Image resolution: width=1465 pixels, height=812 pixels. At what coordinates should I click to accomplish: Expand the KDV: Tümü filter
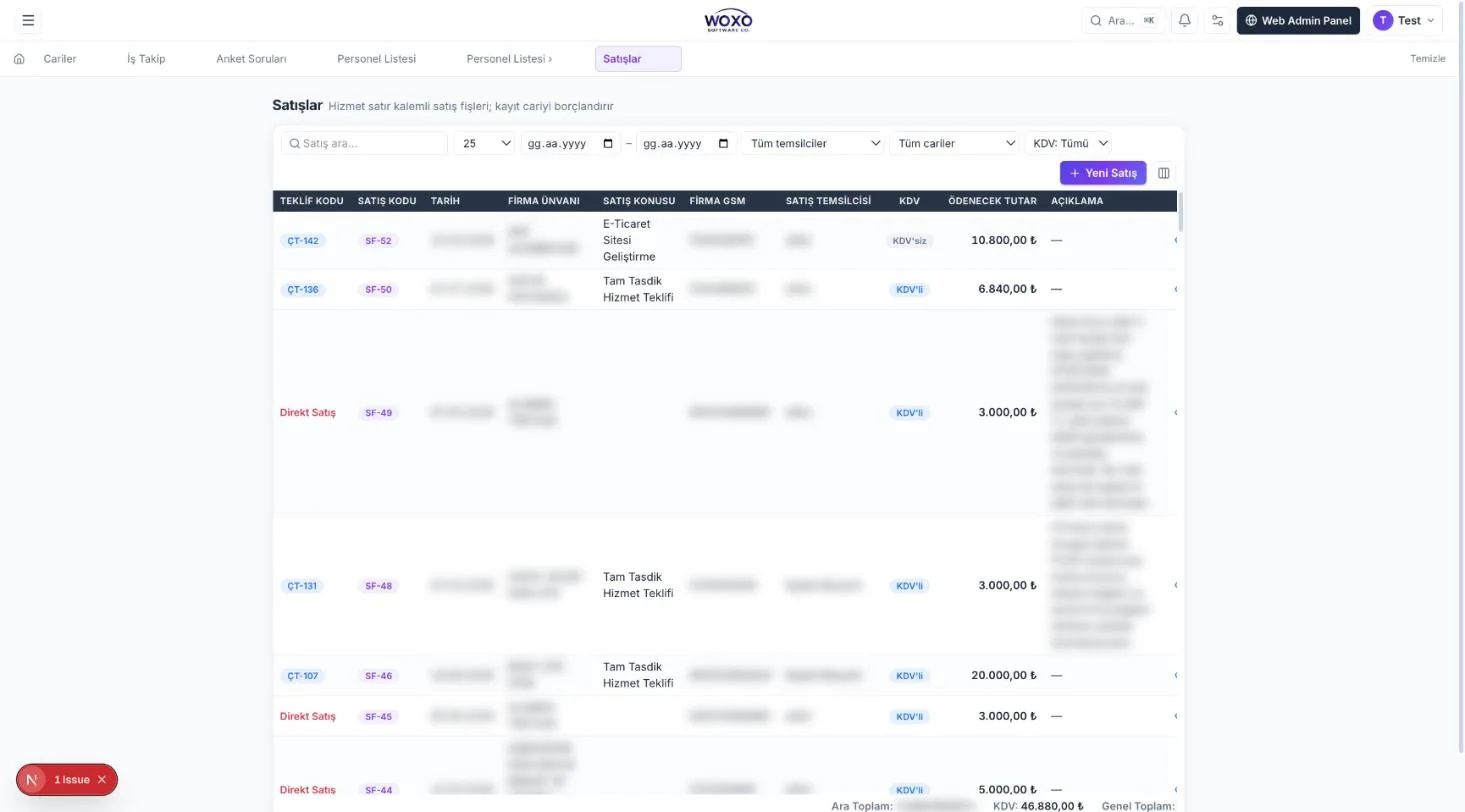(x=1068, y=143)
